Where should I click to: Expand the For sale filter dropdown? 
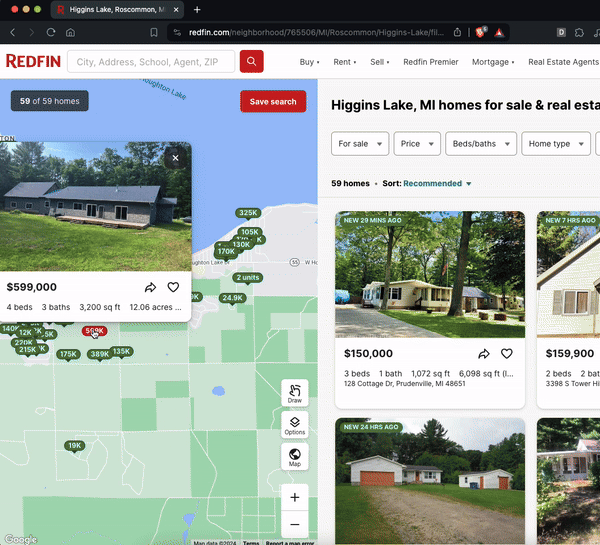[360, 144]
